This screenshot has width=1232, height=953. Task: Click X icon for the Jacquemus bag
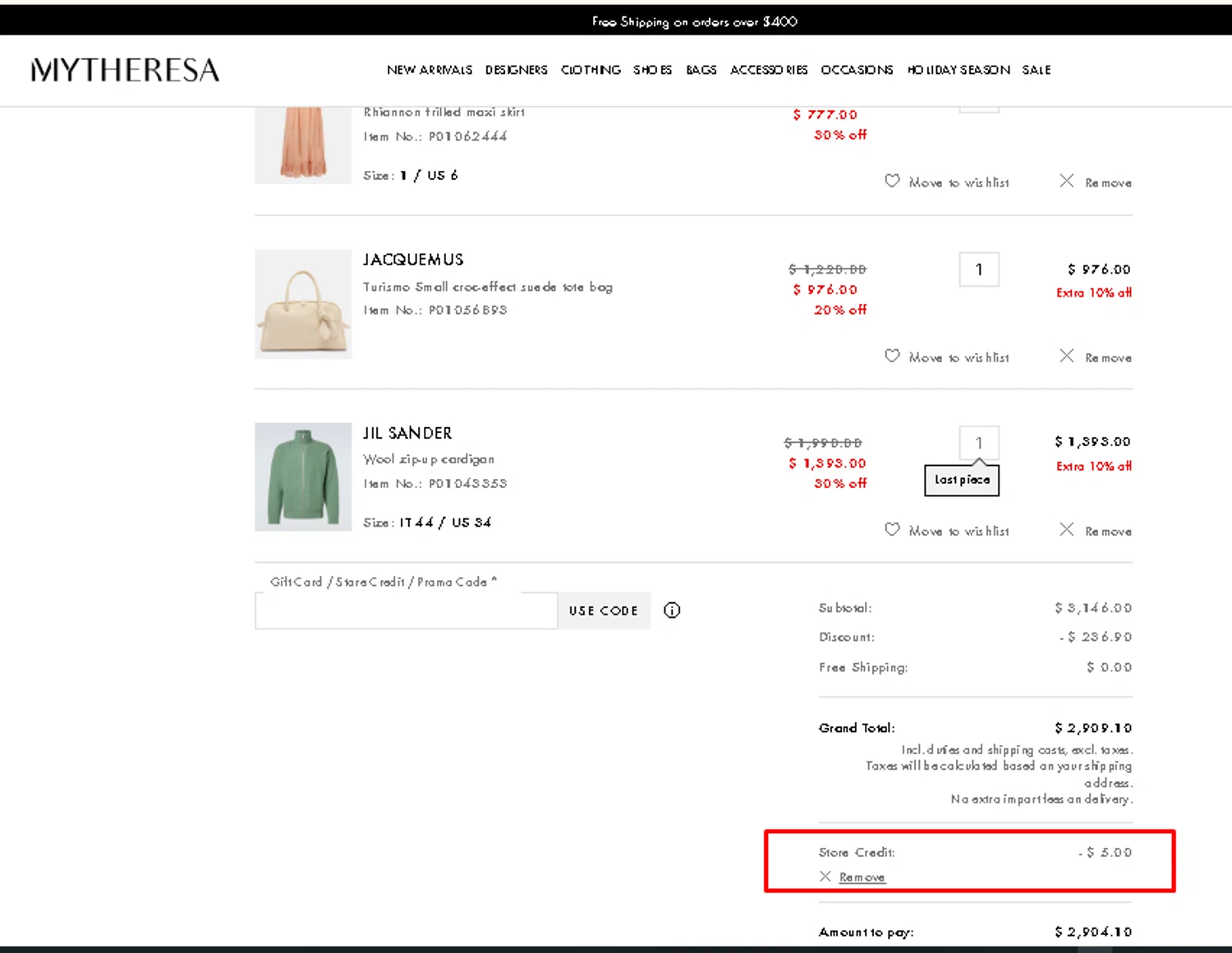1066,356
